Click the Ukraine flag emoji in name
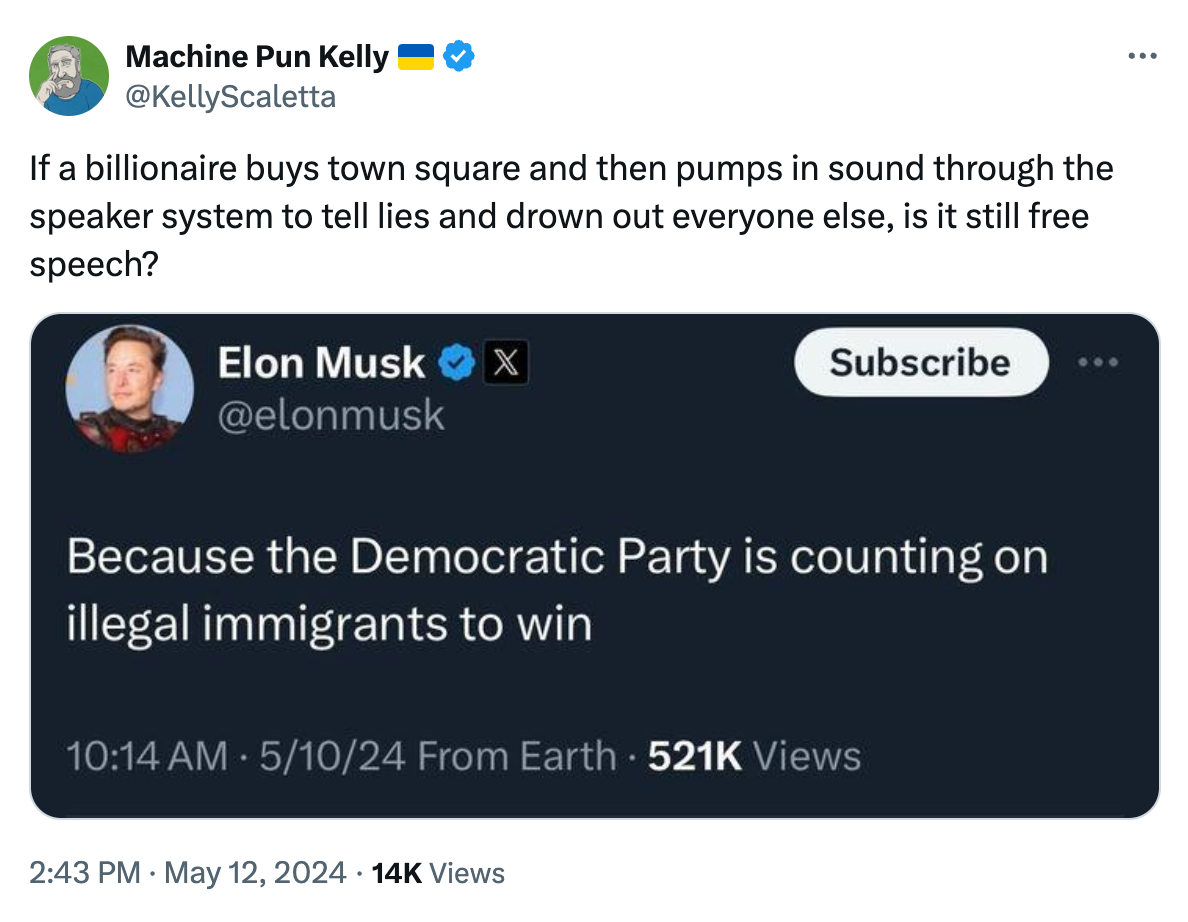Viewport: 1188px width, 922px height. [416, 57]
